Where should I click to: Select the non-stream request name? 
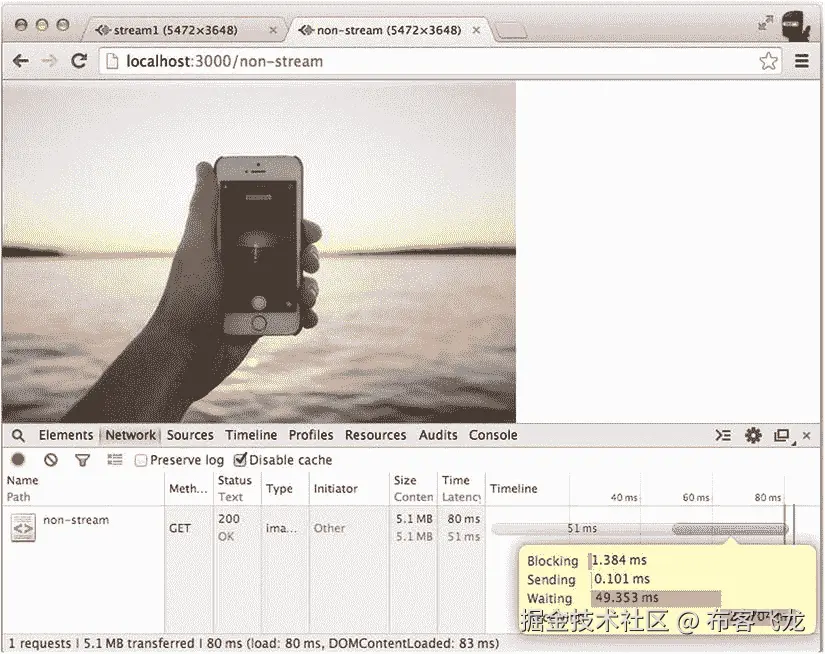pos(76,520)
